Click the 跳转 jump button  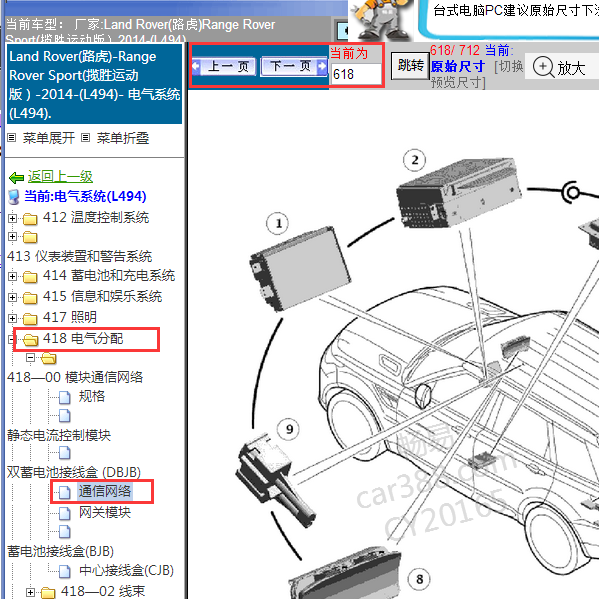click(410, 66)
